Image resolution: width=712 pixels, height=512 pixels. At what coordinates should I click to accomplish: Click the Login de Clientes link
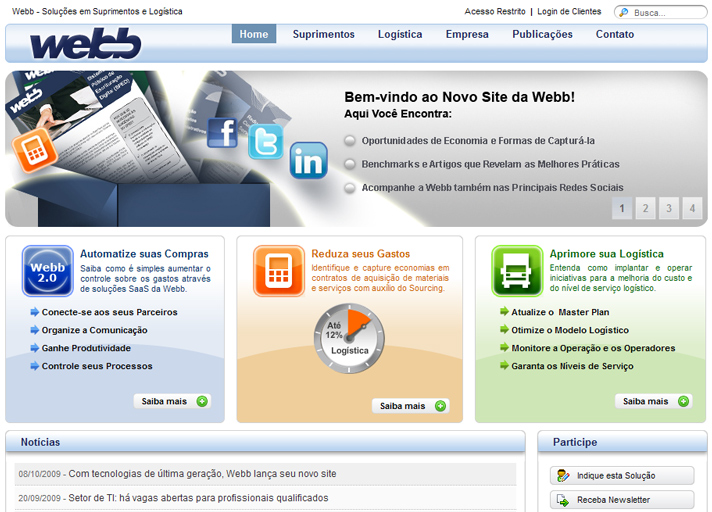pyautogui.click(x=569, y=11)
